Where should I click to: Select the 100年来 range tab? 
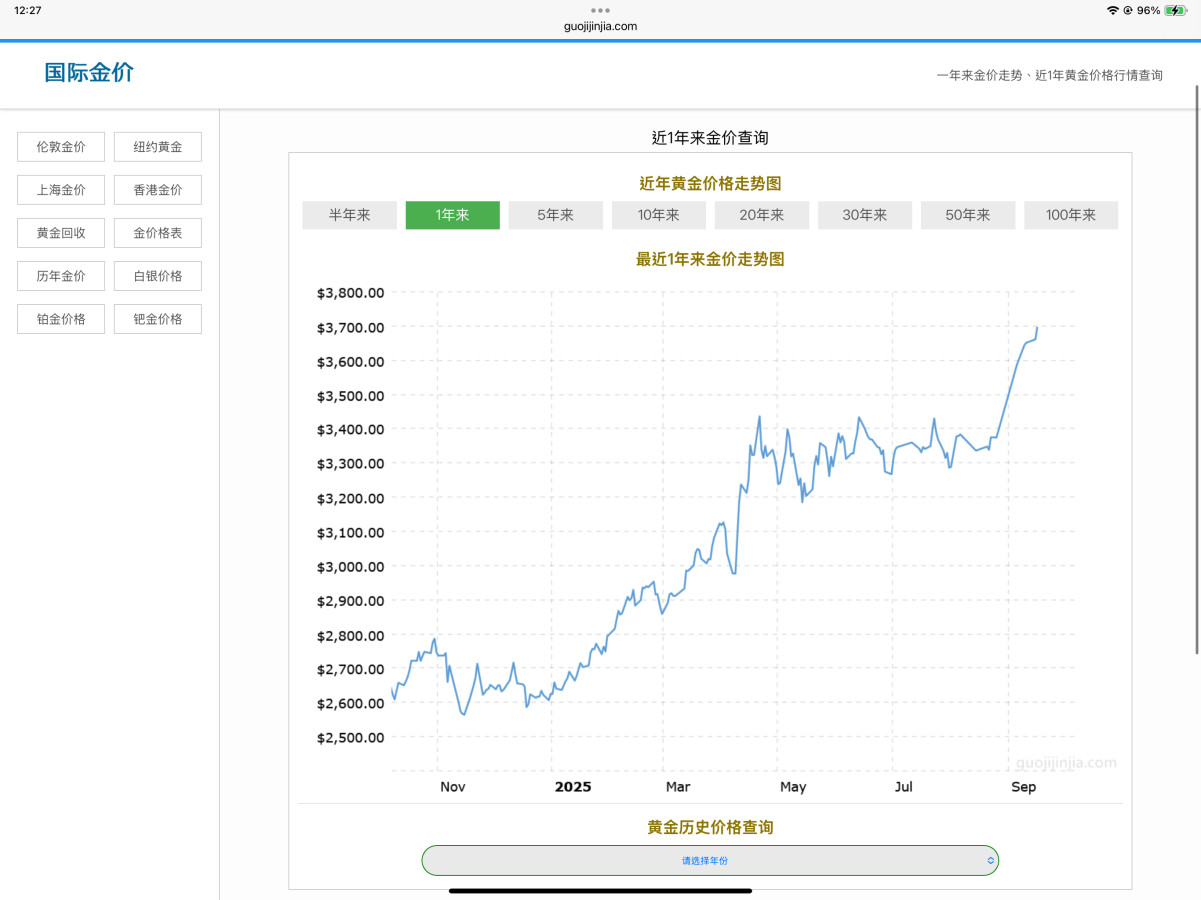coord(1070,215)
